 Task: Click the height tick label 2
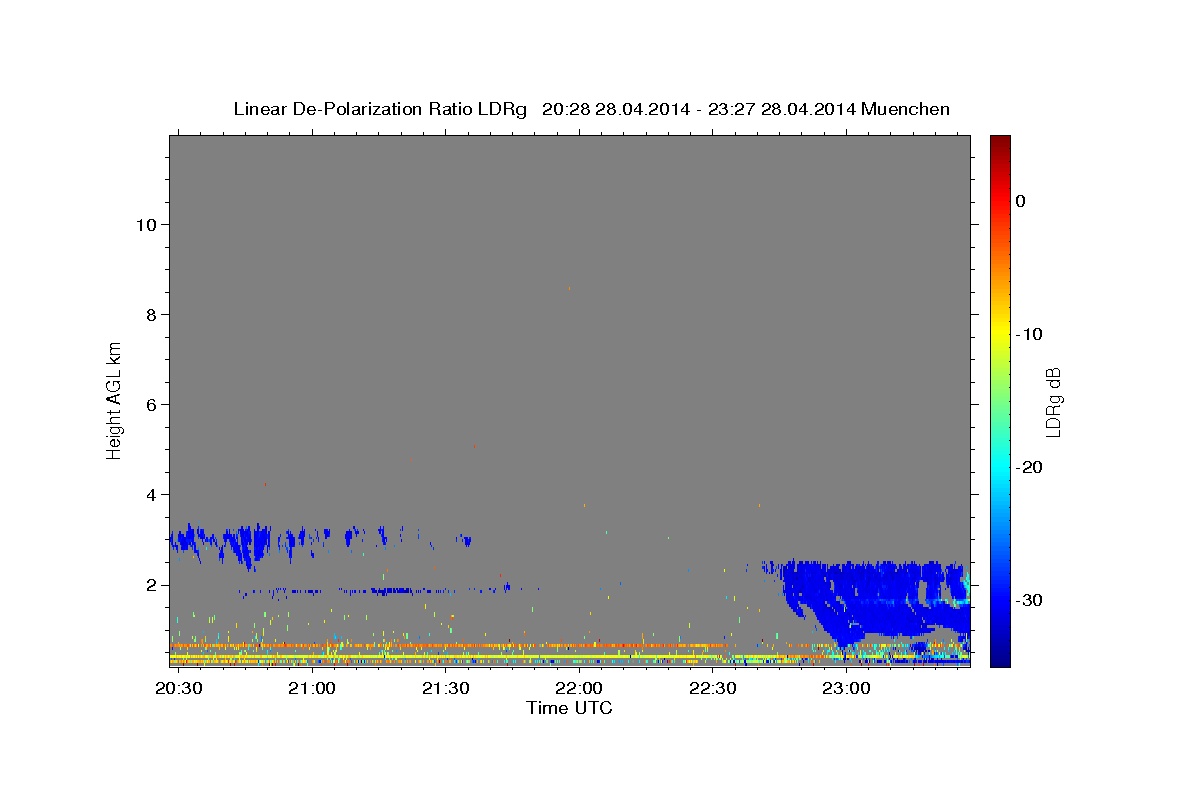(151, 585)
